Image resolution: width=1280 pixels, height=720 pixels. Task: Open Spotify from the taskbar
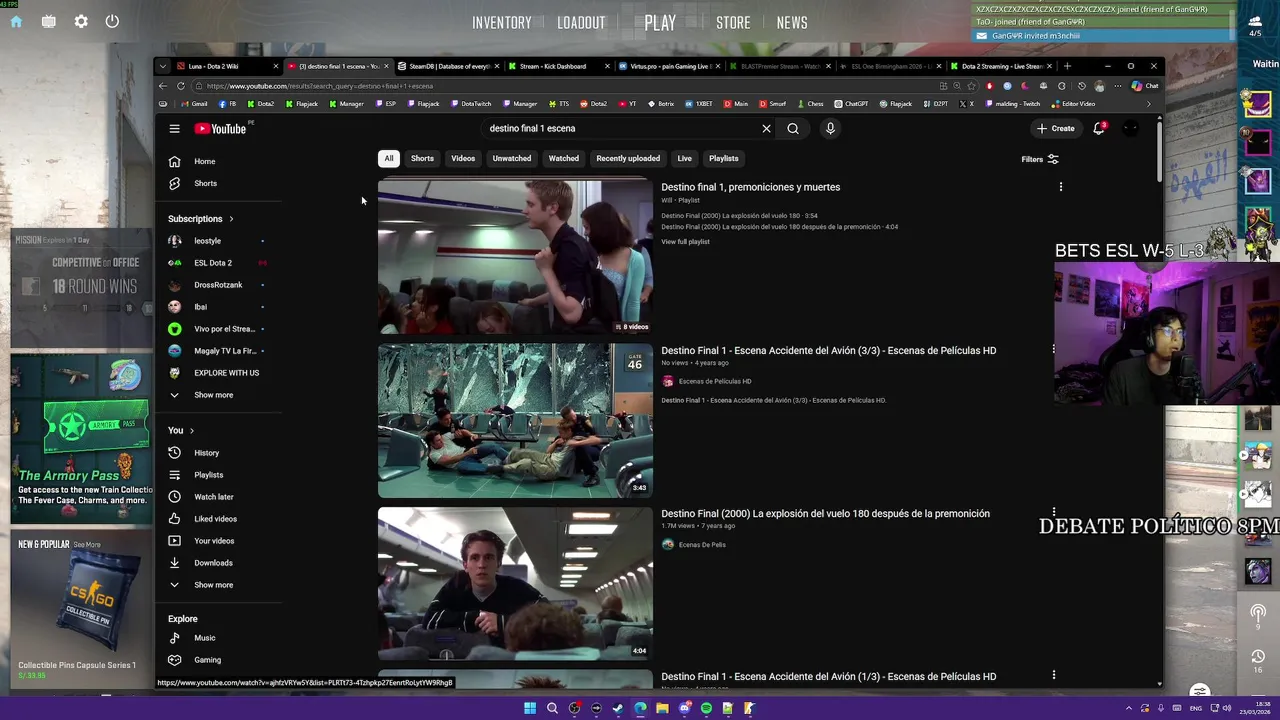[x=706, y=708]
